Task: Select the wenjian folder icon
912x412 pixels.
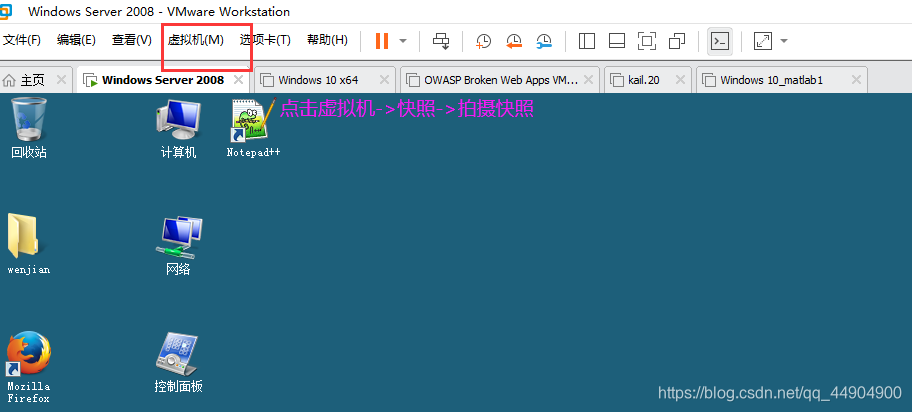Action: click(28, 244)
